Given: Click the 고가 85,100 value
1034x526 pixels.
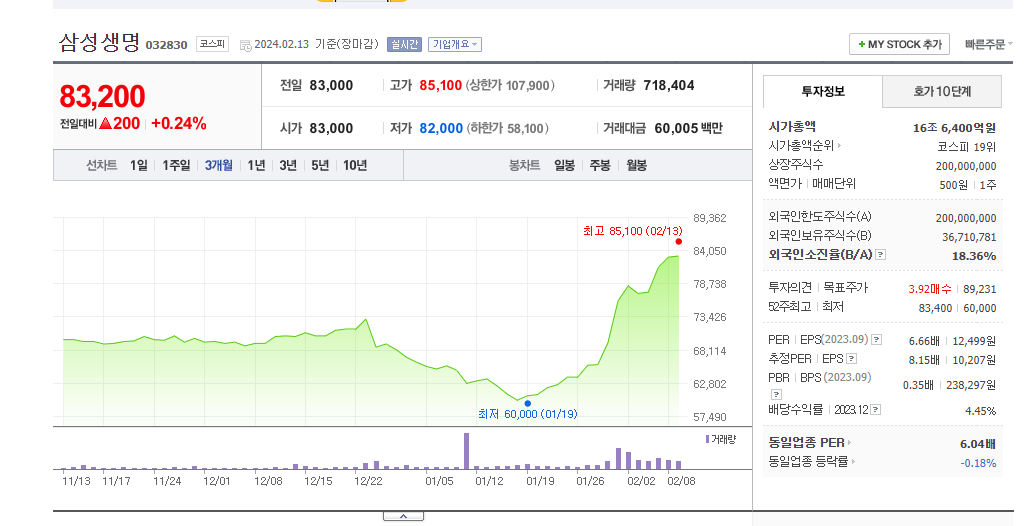Looking at the screenshot, I should click(x=441, y=86).
